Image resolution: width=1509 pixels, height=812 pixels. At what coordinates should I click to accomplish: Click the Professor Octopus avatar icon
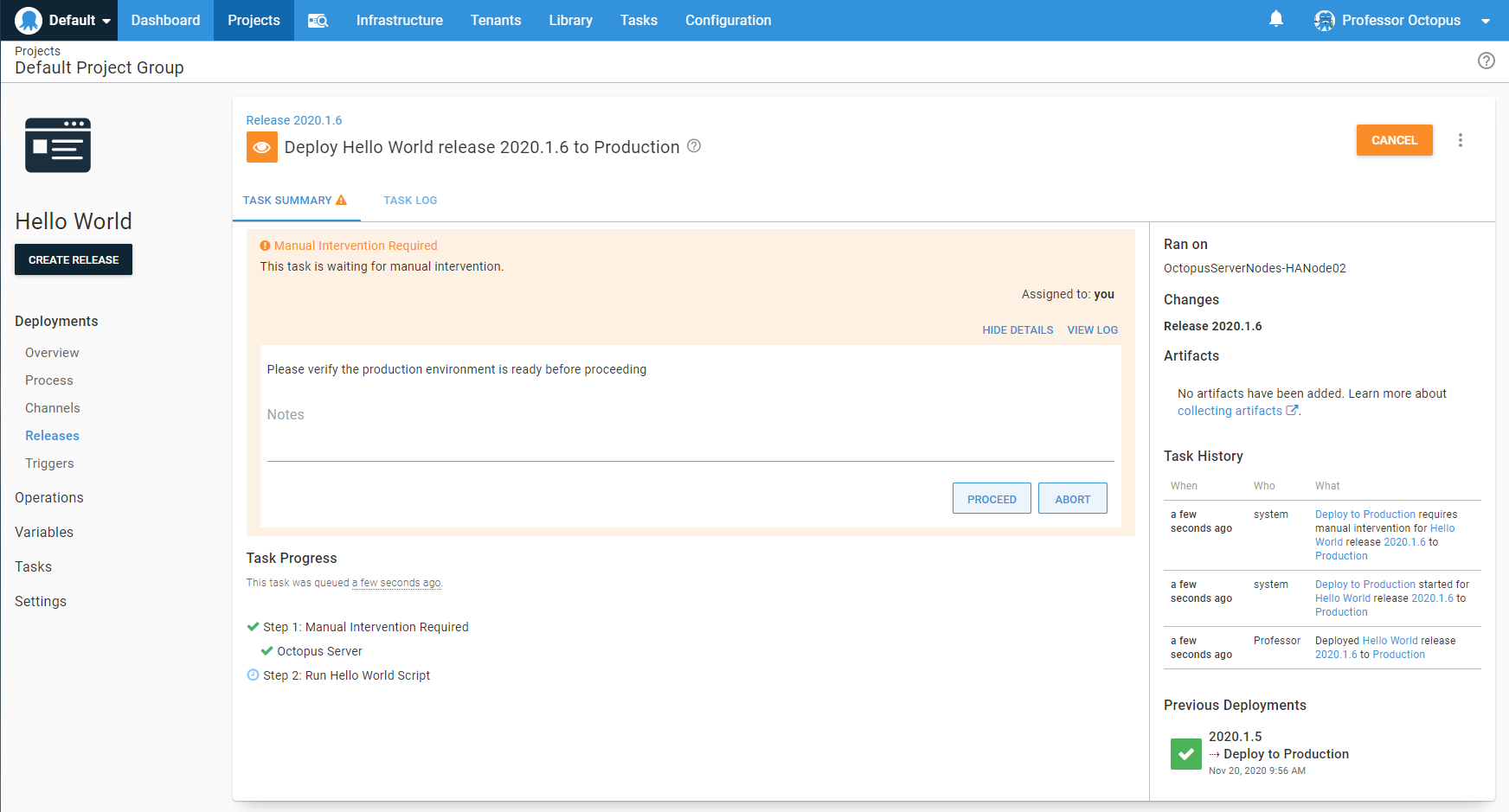(x=1323, y=20)
